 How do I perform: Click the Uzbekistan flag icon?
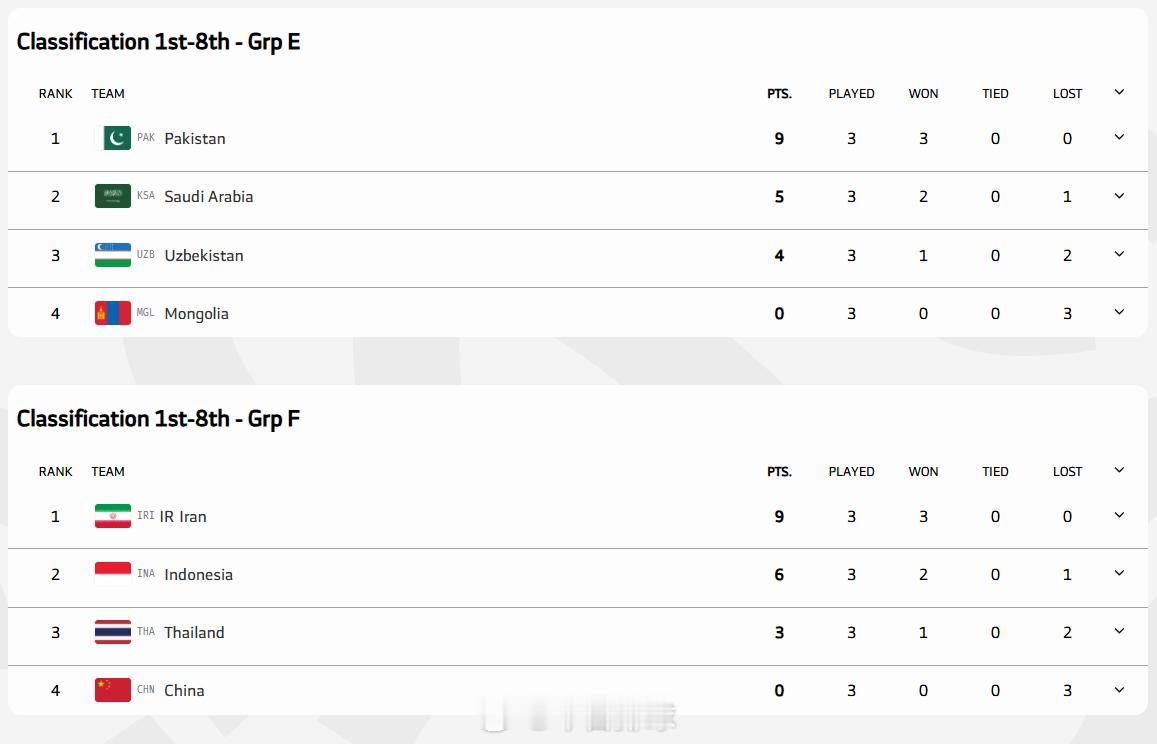(x=113, y=255)
